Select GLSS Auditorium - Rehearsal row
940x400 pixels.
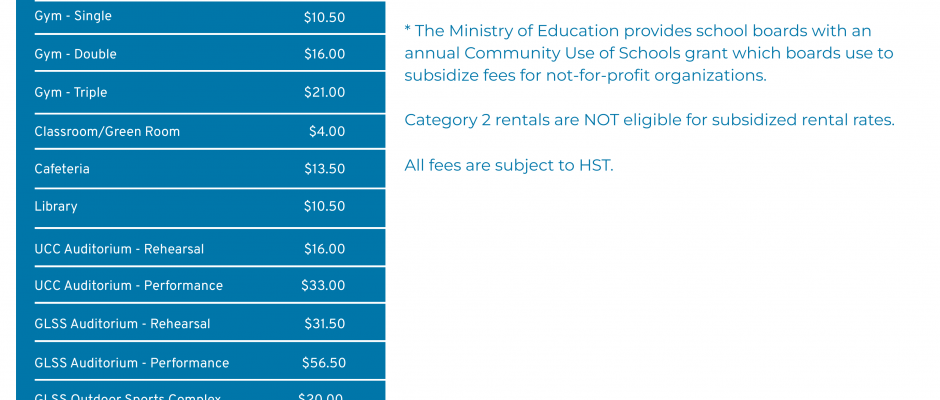(209, 323)
